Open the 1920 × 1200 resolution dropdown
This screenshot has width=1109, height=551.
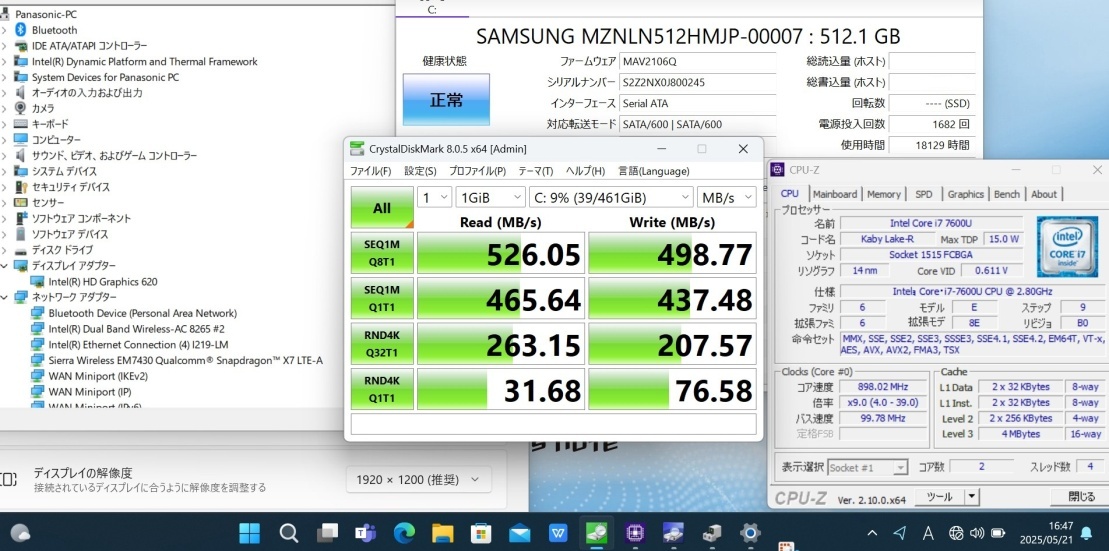[x=419, y=480]
